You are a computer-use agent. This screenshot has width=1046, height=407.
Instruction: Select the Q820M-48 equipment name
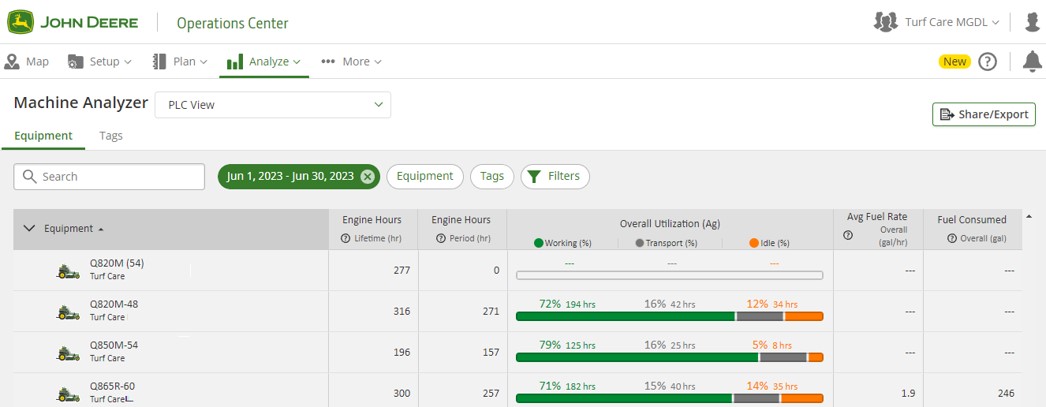(114, 304)
